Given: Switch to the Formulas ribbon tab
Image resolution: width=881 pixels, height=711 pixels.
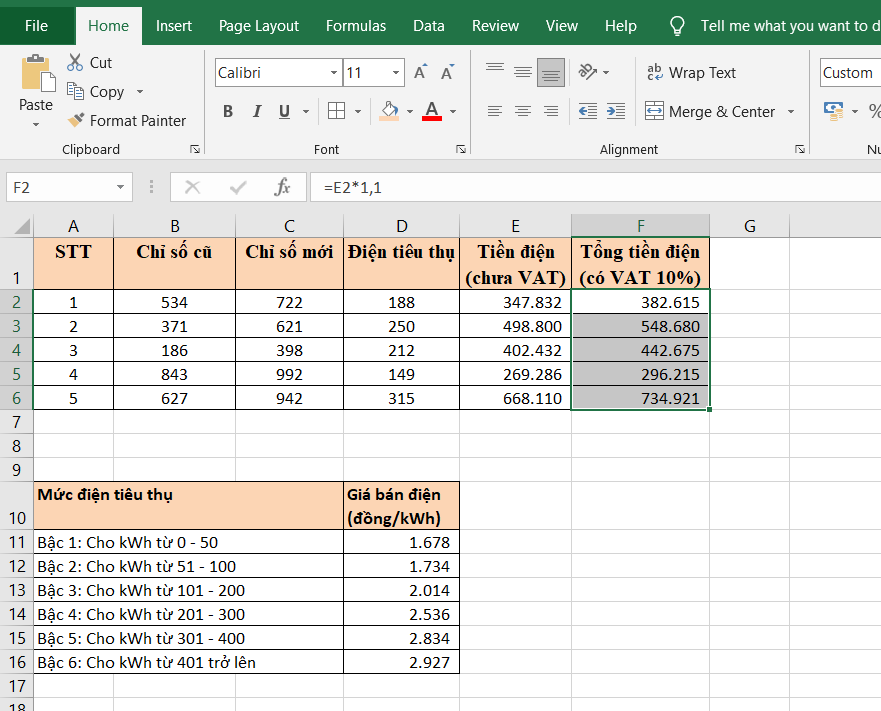Looking at the screenshot, I should (356, 26).
